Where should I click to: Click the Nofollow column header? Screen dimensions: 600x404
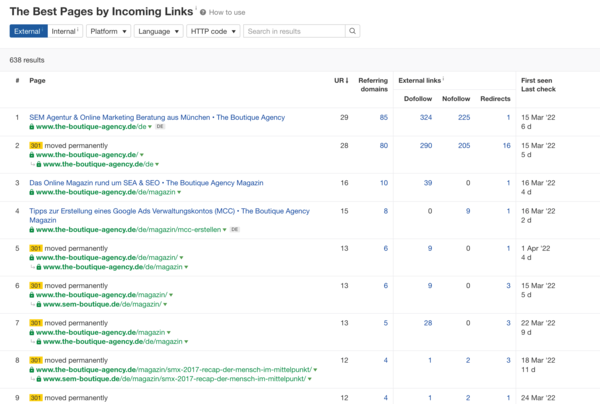pos(456,99)
